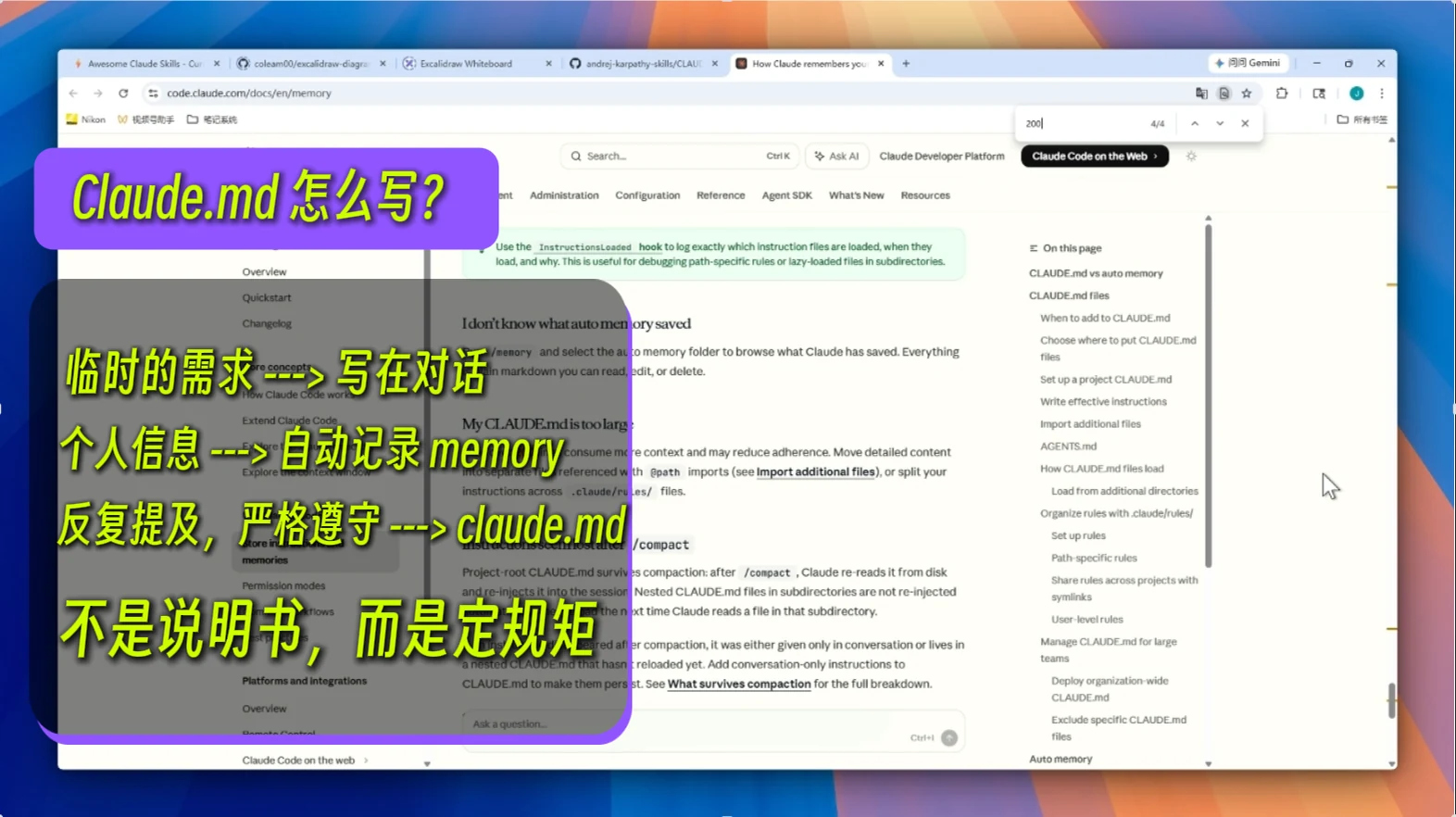Follow the Import additional files link

tap(816, 471)
